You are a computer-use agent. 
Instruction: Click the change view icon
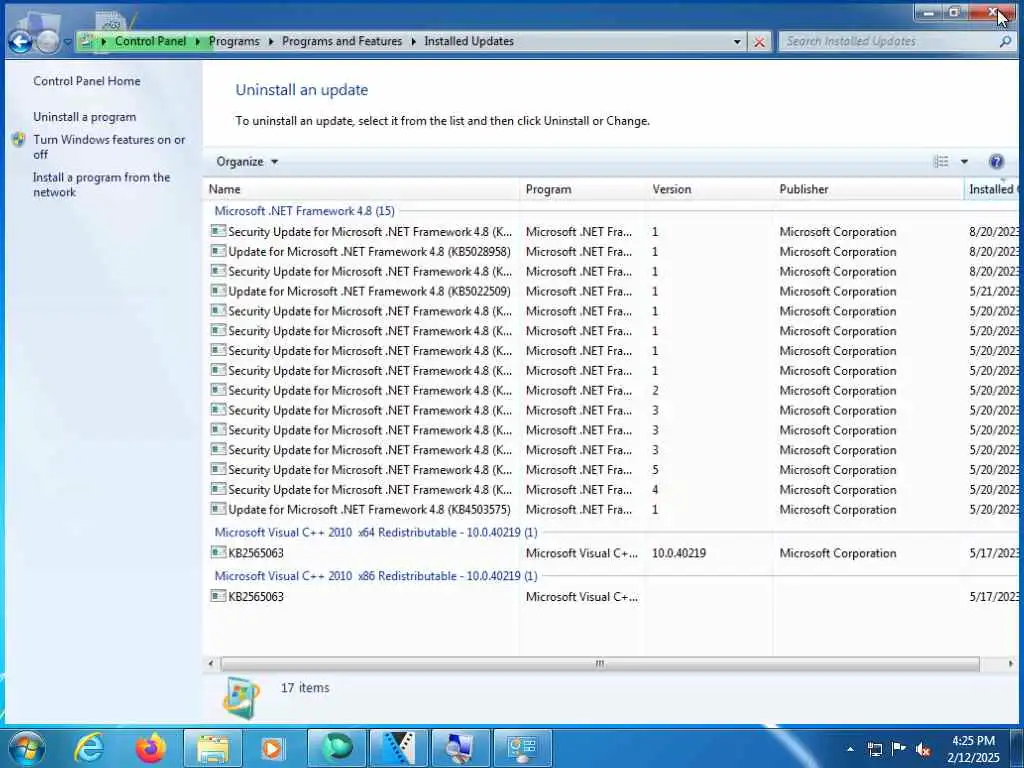click(x=941, y=161)
